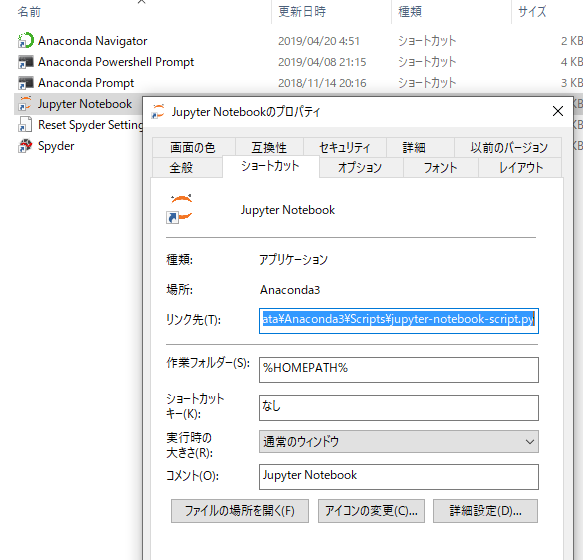Select the Anaconda Prompt shortcut icon
Viewport: 583px width, 560px height.
click(26, 83)
